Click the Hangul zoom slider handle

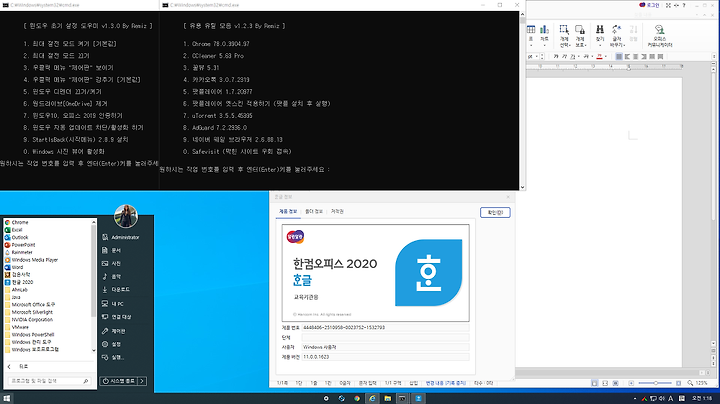coord(656,383)
